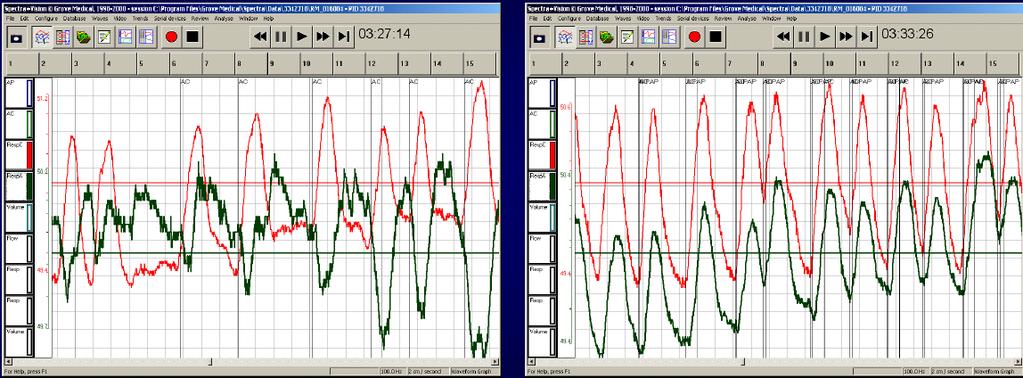Open the Waves menu in left window
Viewport: 1023px width, 378px height.
point(100,18)
